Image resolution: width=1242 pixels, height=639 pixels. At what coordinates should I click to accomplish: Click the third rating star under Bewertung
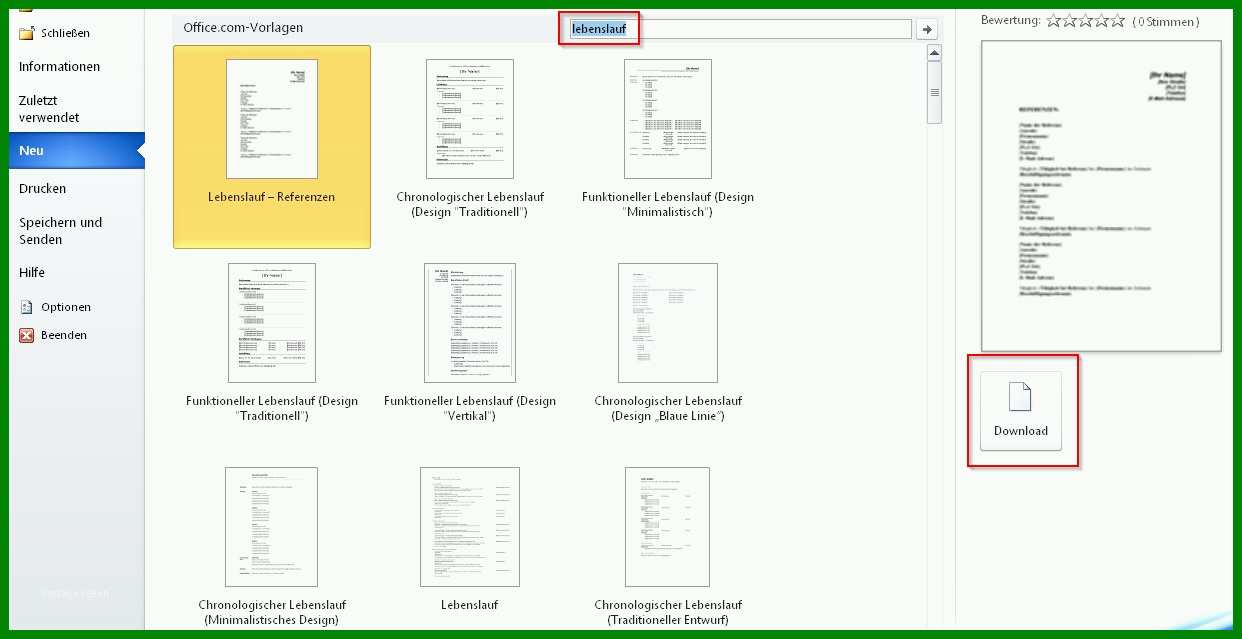click(x=1085, y=20)
